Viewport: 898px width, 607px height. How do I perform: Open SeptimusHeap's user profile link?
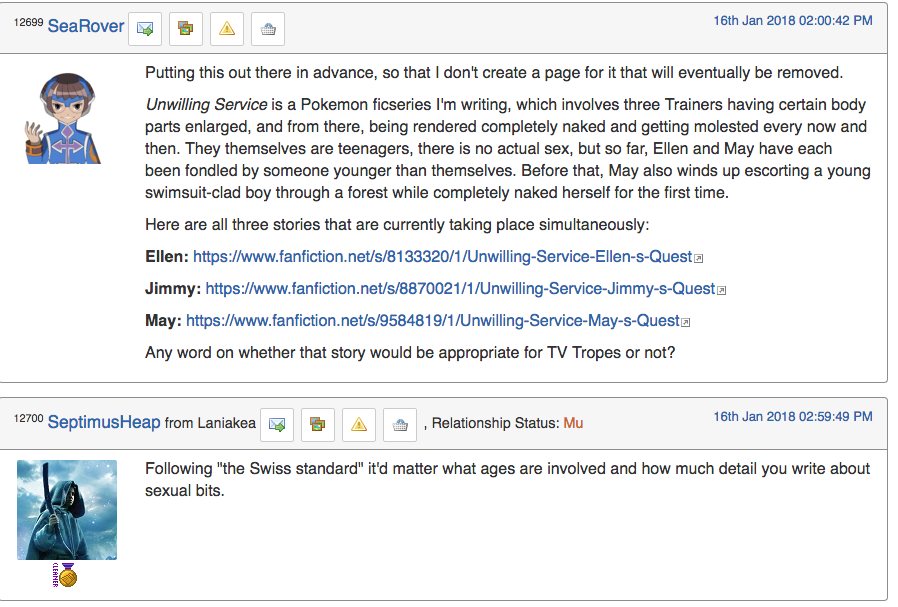104,422
